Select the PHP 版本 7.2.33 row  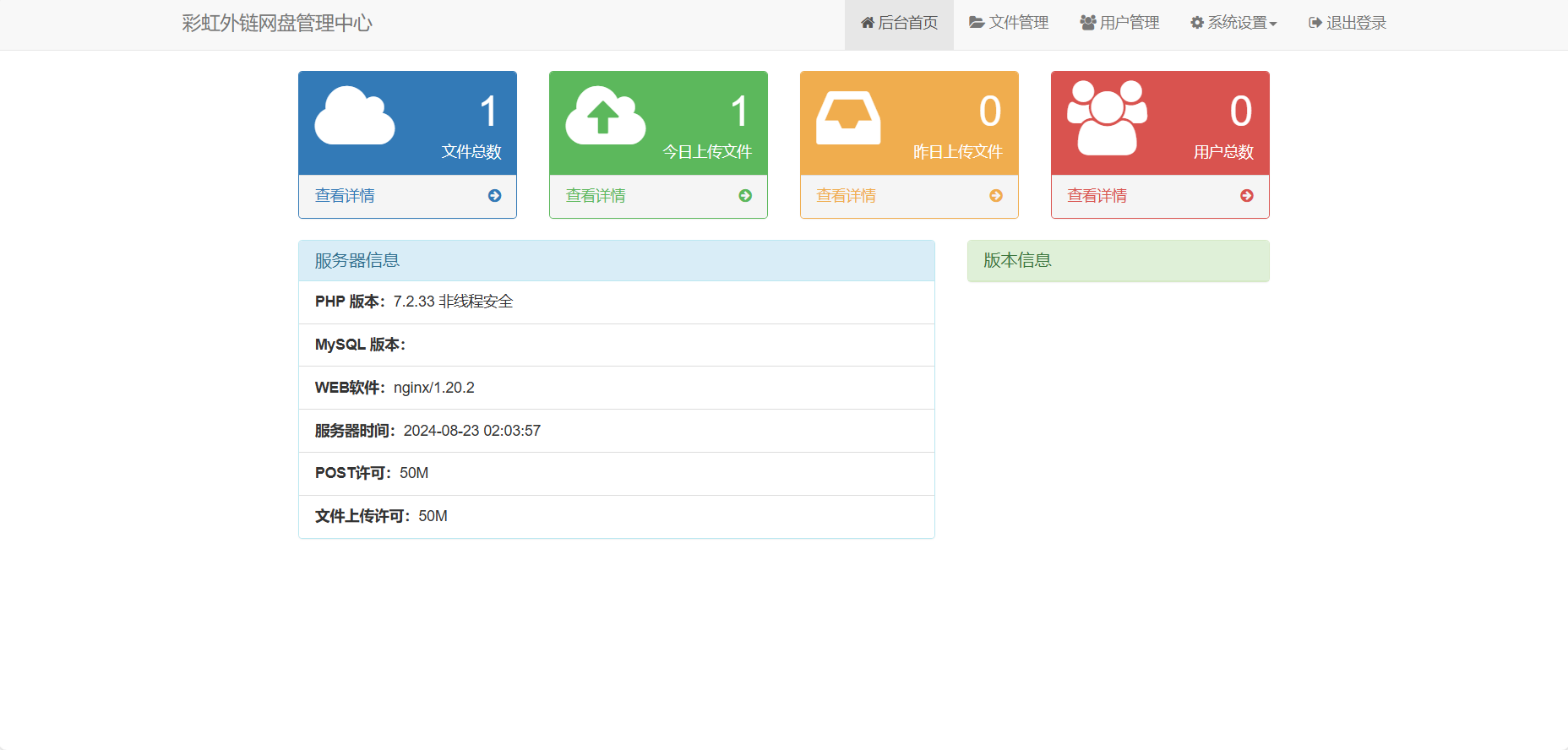pyautogui.click(x=617, y=302)
